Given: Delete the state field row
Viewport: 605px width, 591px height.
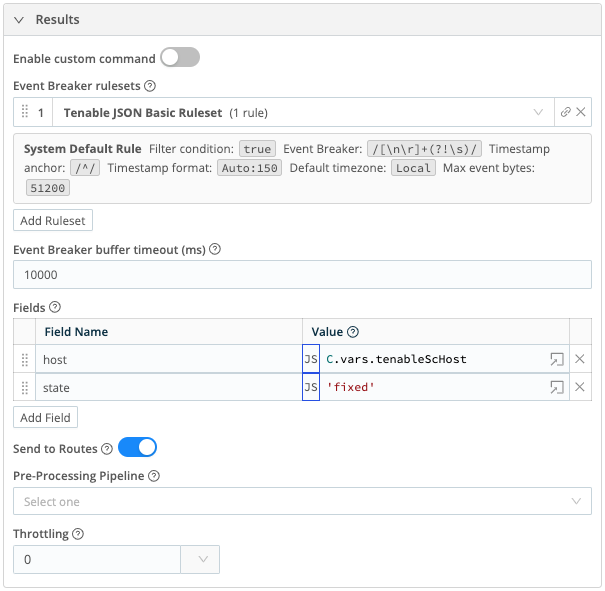Looking at the screenshot, I should [x=580, y=387].
